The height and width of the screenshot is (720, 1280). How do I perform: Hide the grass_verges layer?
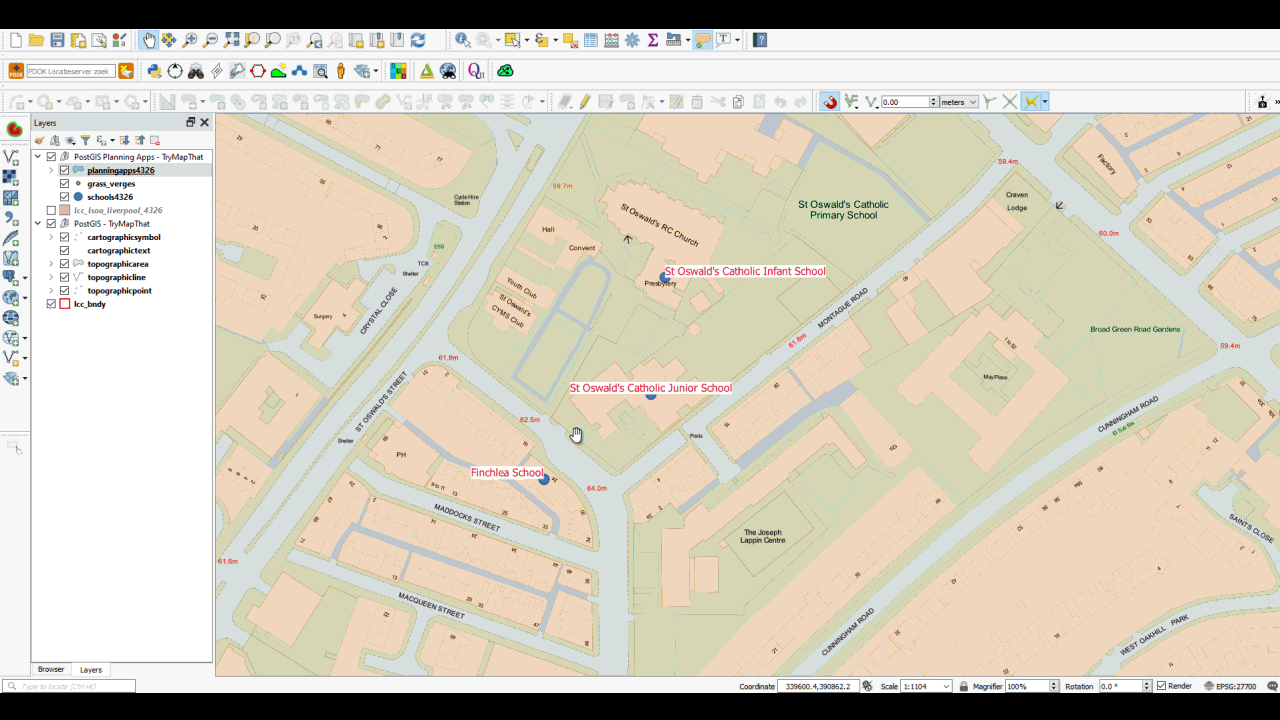pyautogui.click(x=64, y=184)
